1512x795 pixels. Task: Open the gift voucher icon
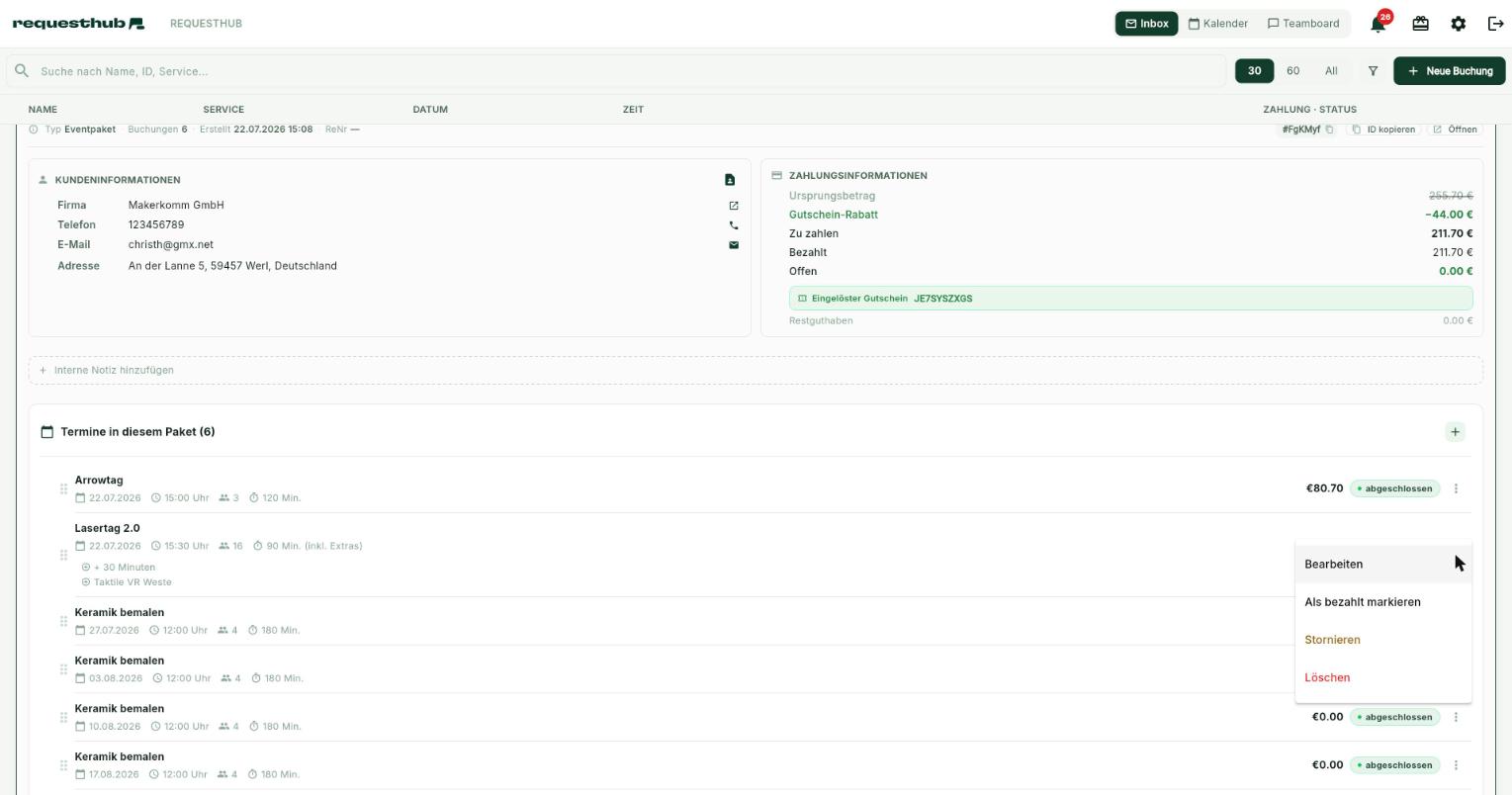click(x=1420, y=24)
